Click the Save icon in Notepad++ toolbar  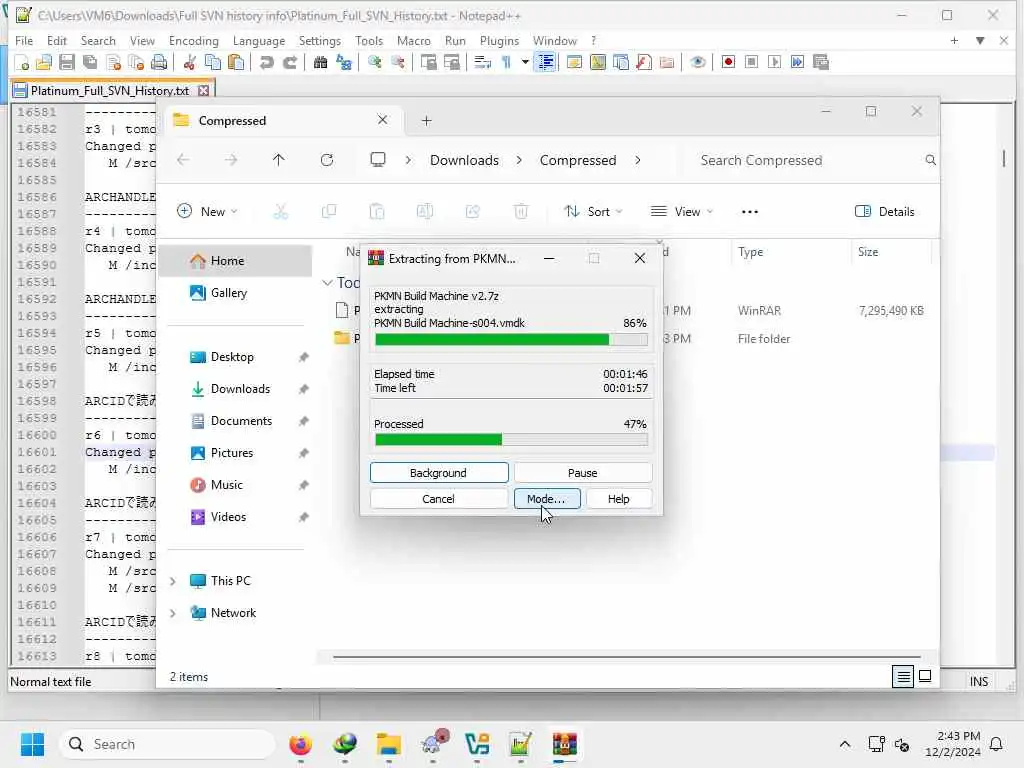(67, 63)
